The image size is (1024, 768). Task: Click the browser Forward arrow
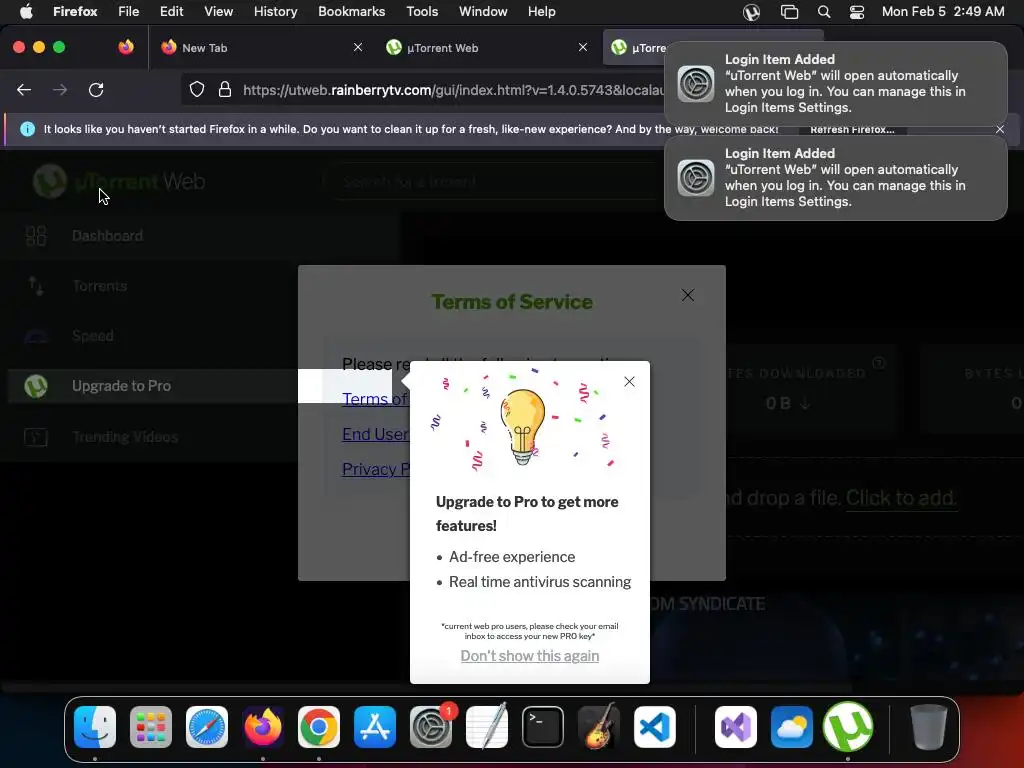(x=60, y=89)
